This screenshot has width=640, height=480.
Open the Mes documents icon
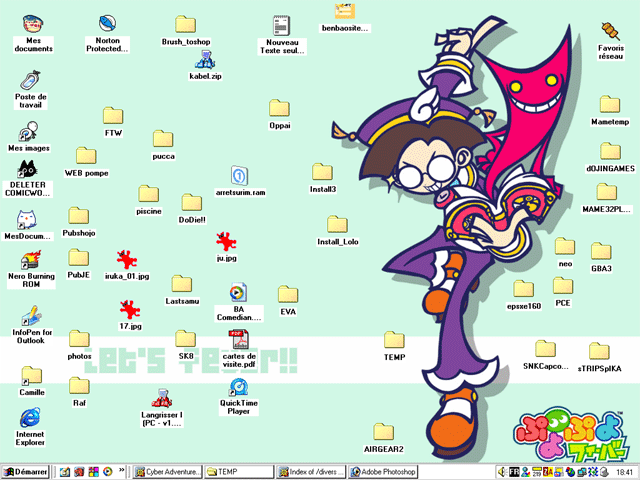[x=33, y=24]
